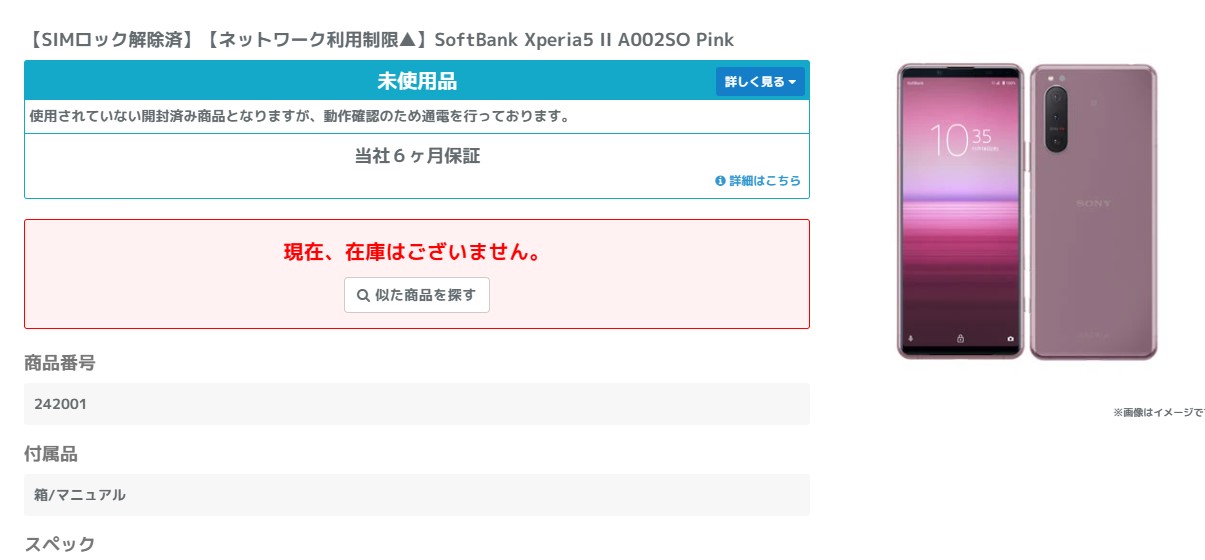Click the 付属品 section heading
Screen dimensions: 1205x560
51,454
